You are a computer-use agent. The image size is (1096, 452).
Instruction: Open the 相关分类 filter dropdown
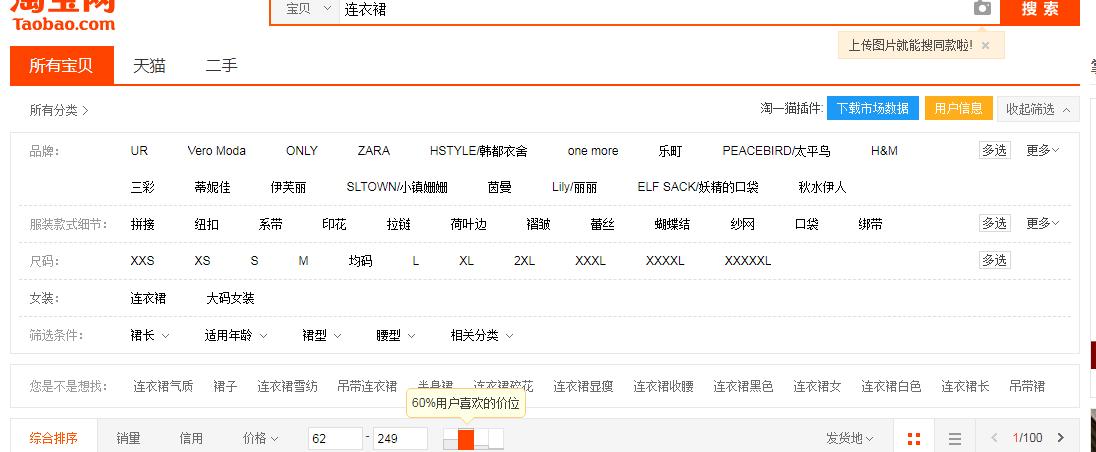(x=482, y=335)
